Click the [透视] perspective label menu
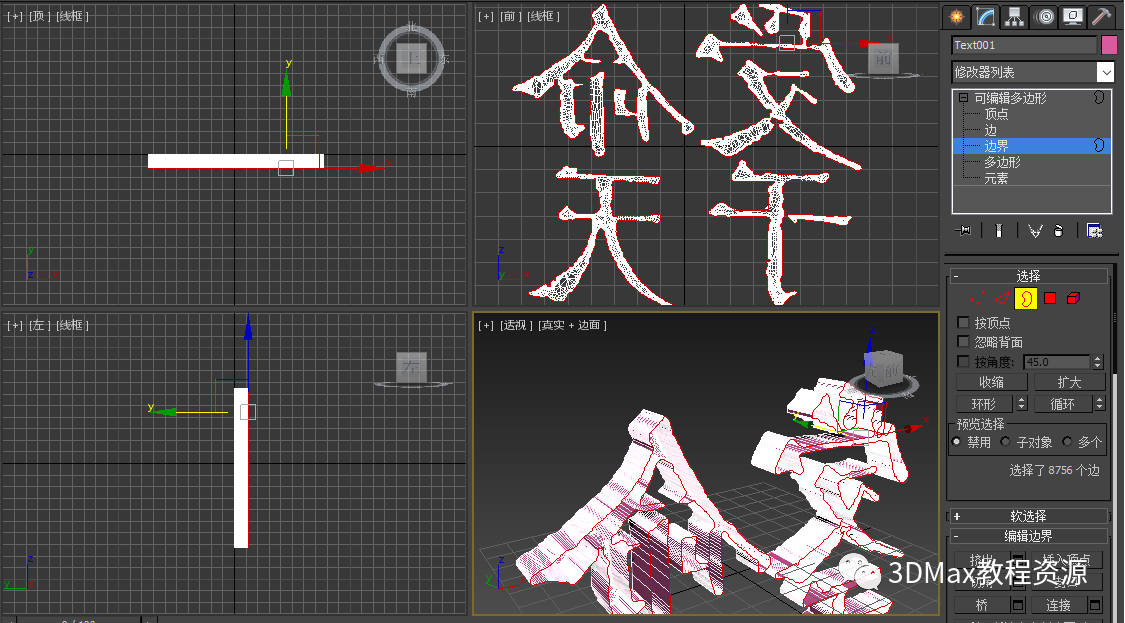 pyautogui.click(x=516, y=325)
